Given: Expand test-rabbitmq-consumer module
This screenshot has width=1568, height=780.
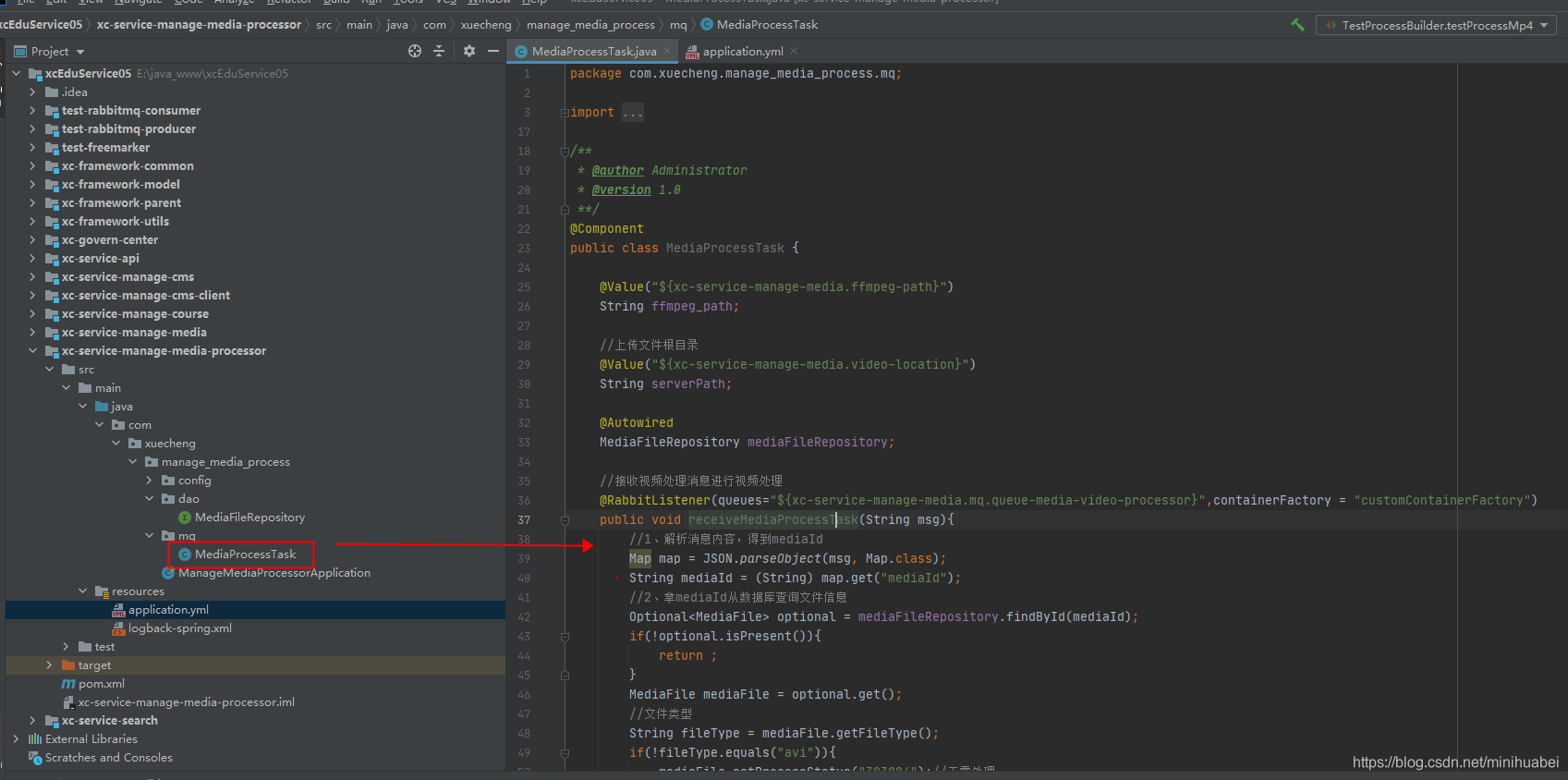Looking at the screenshot, I should coord(32,110).
